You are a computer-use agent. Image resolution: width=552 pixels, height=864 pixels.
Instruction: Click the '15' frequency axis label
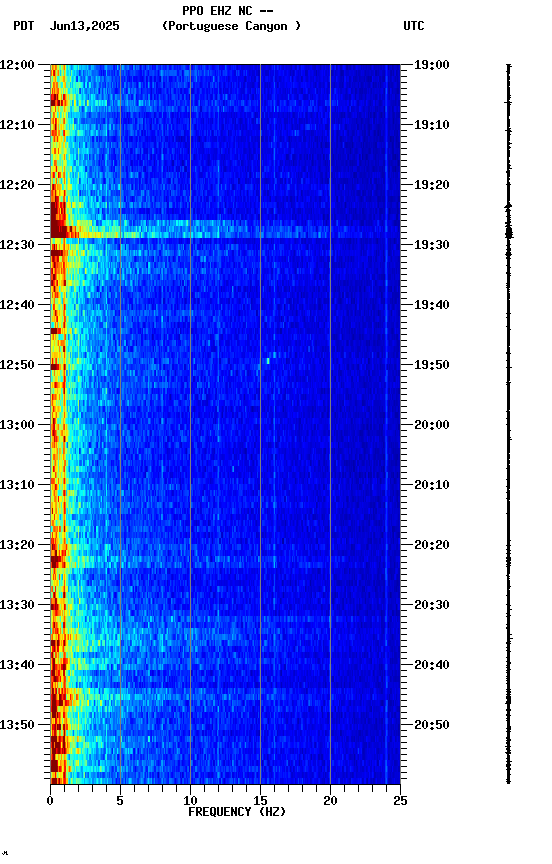(x=260, y=801)
